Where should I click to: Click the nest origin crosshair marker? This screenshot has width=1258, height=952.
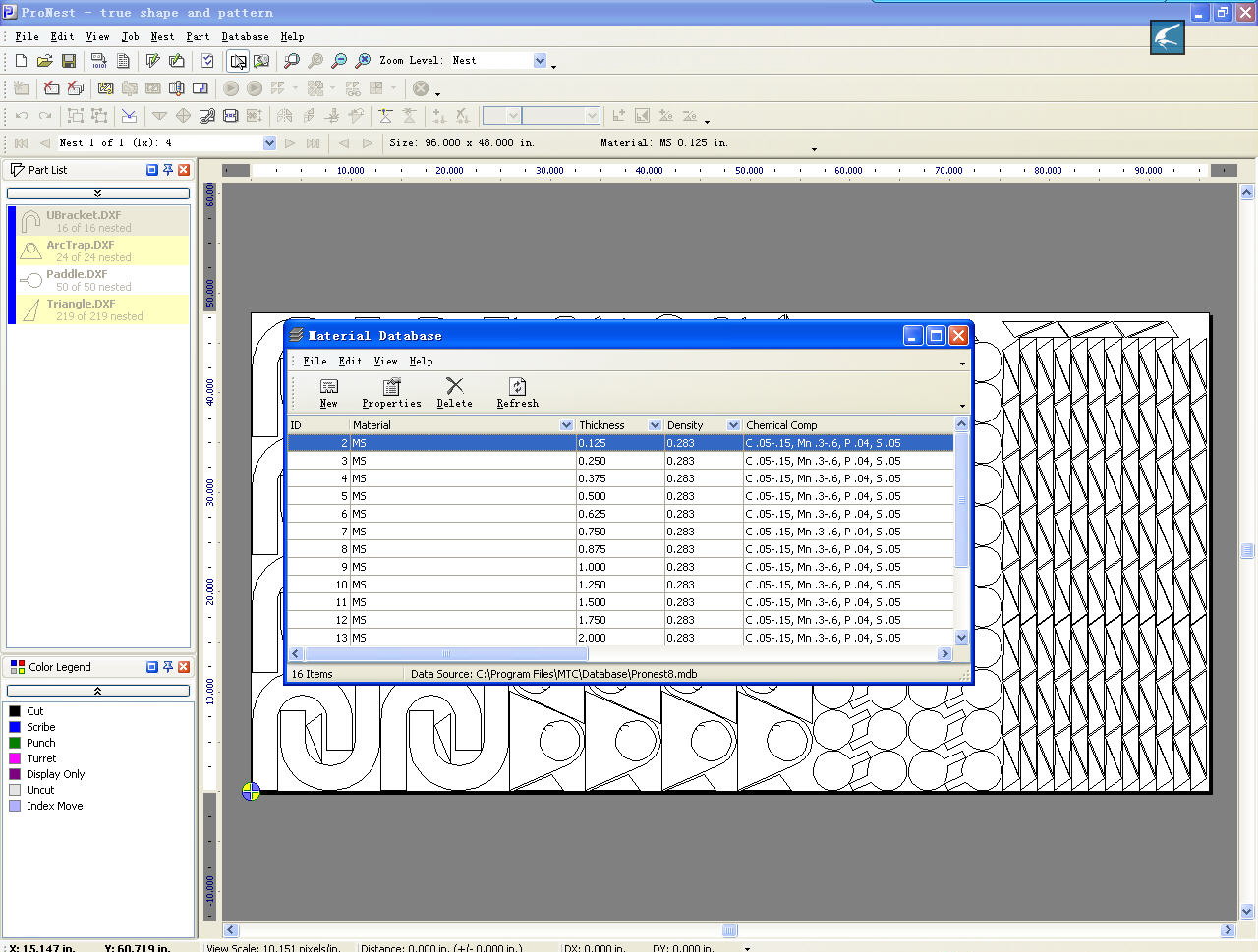[251, 792]
